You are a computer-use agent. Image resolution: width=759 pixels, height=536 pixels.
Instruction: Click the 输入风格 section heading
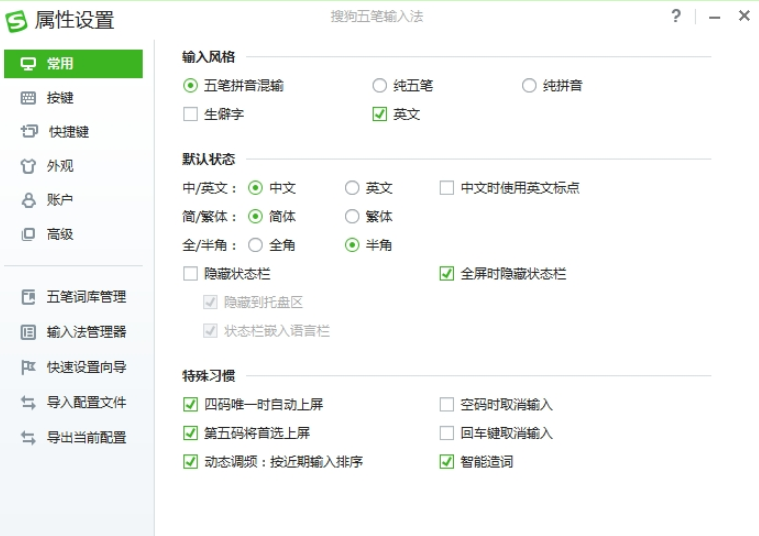pyautogui.click(x=209, y=57)
